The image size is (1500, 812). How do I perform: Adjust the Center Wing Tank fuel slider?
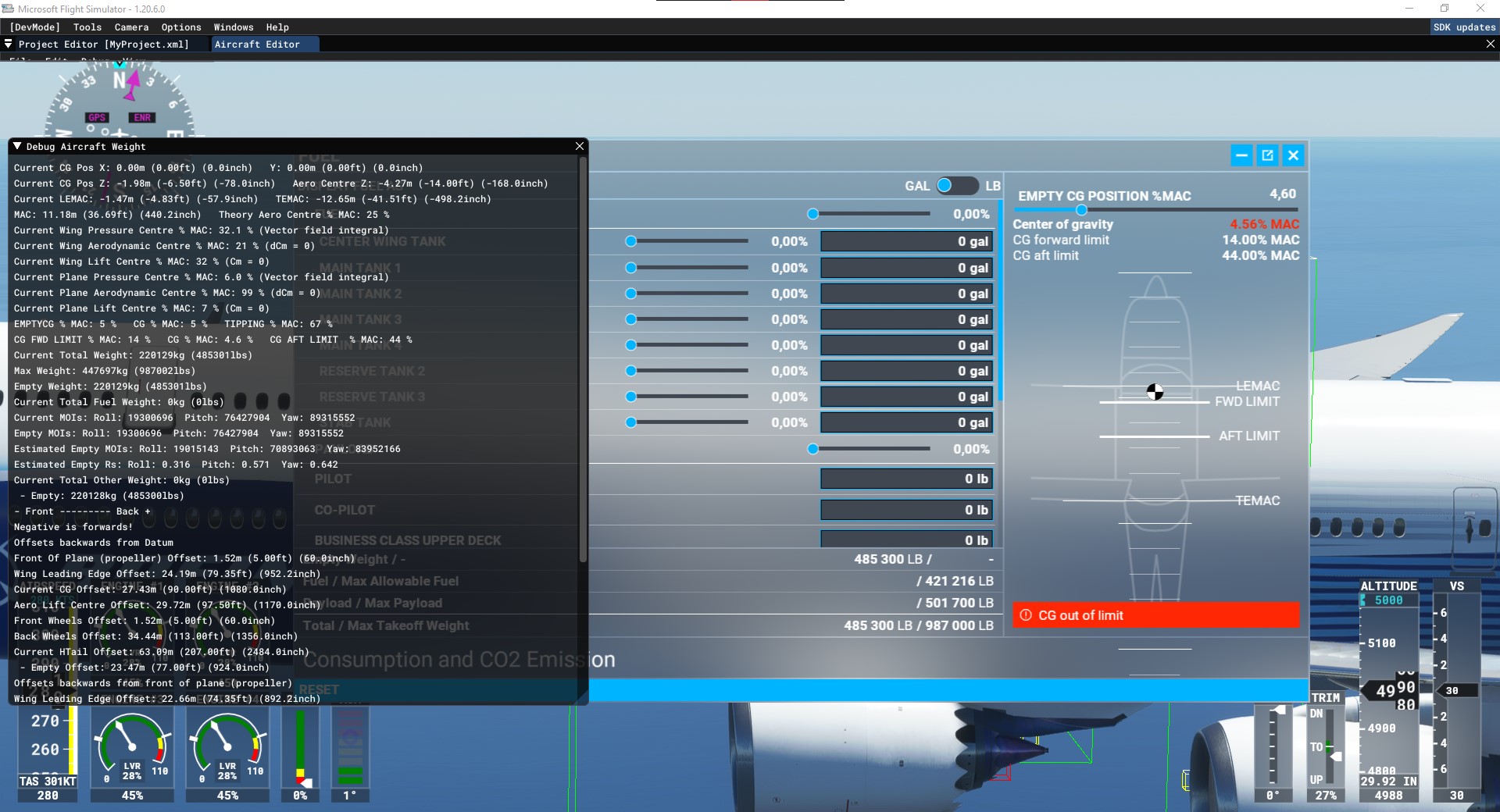tap(687, 241)
